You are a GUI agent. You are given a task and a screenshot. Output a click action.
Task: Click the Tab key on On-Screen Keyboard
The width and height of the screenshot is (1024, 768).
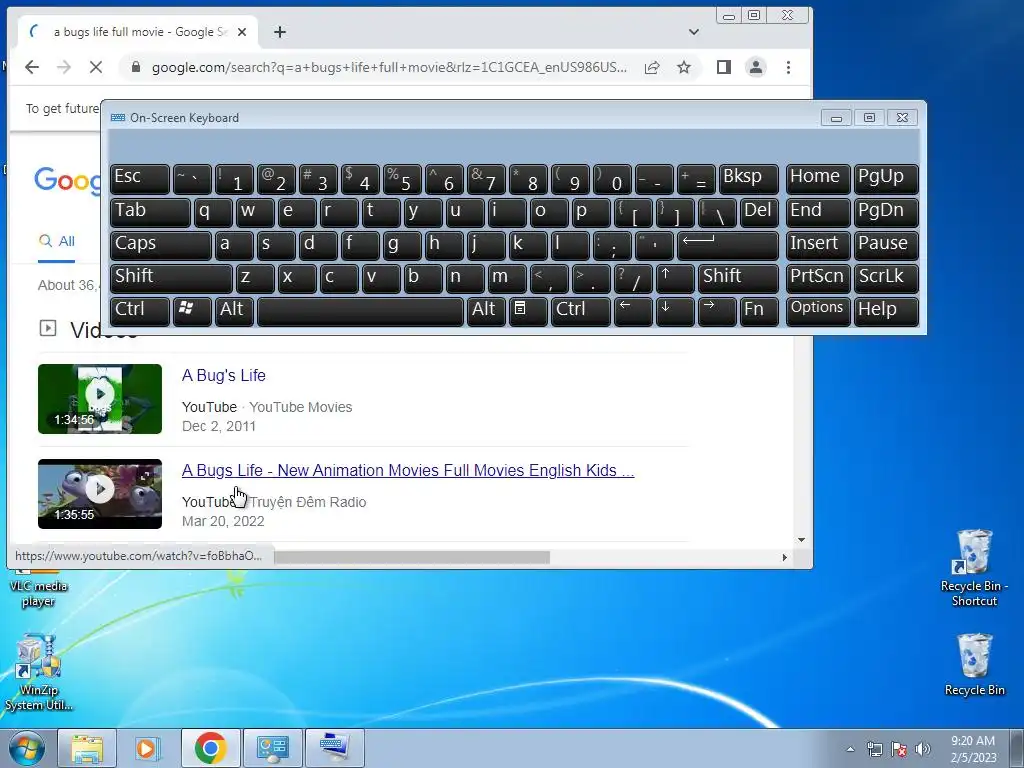pyautogui.click(x=150, y=212)
